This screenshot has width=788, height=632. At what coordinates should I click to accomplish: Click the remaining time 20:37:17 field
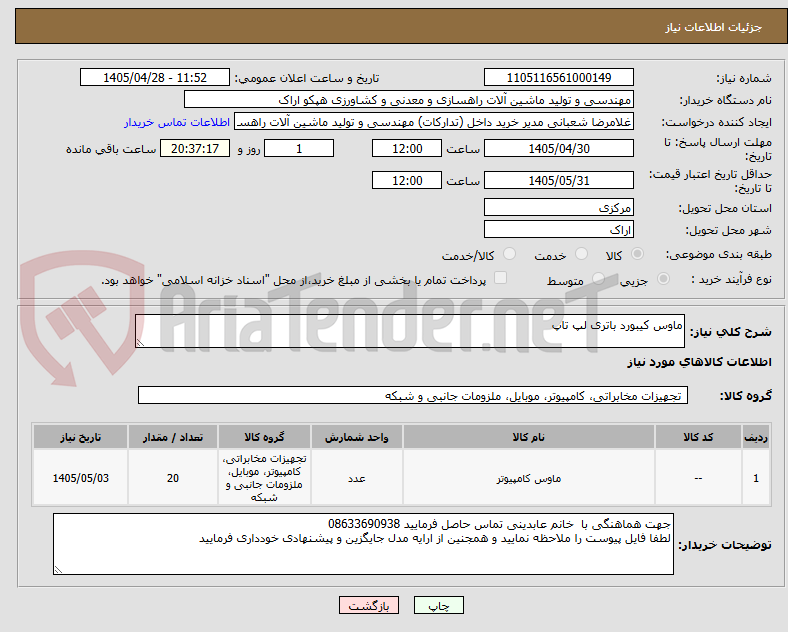coord(195,149)
